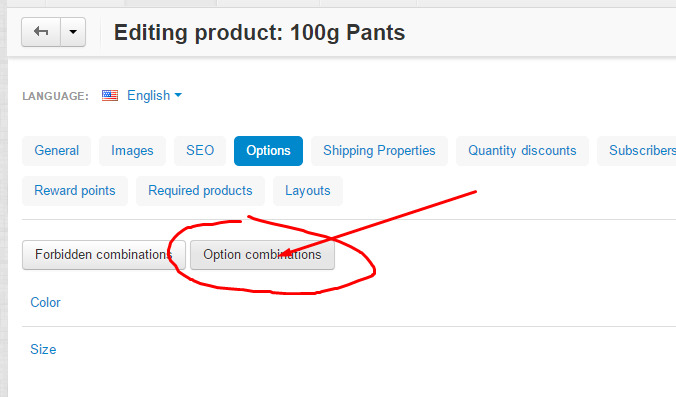
Task: Open the Quantity discounts tab
Action: [x=522, y=151]
